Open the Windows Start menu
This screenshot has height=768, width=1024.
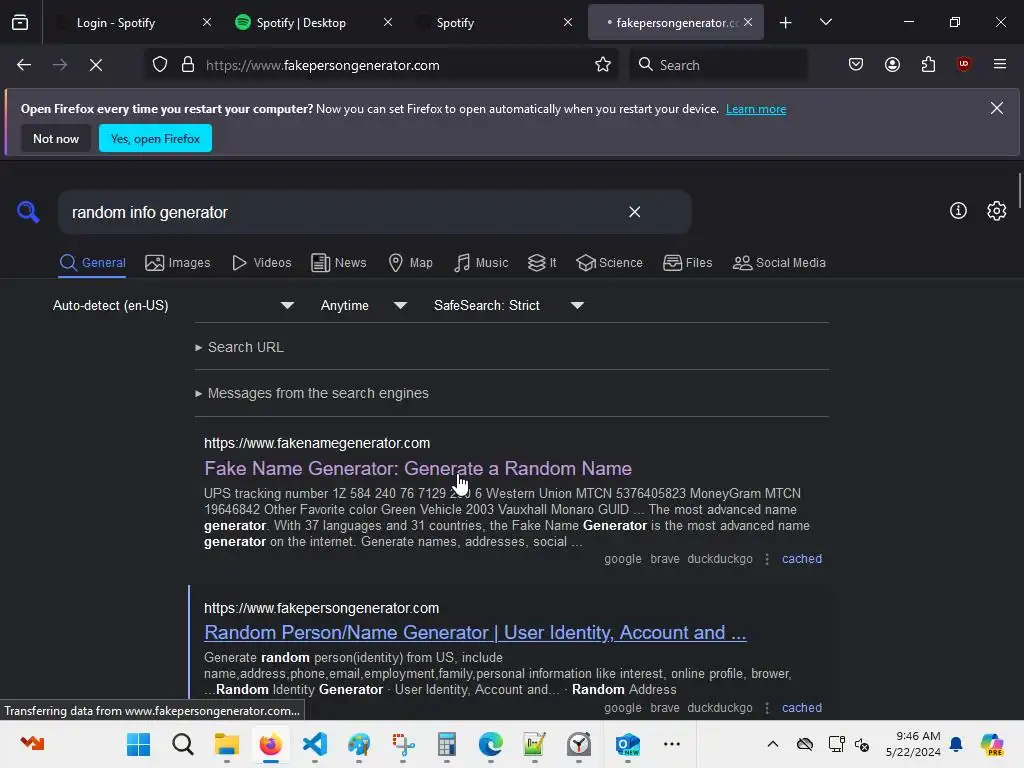[x=138, y=744]
